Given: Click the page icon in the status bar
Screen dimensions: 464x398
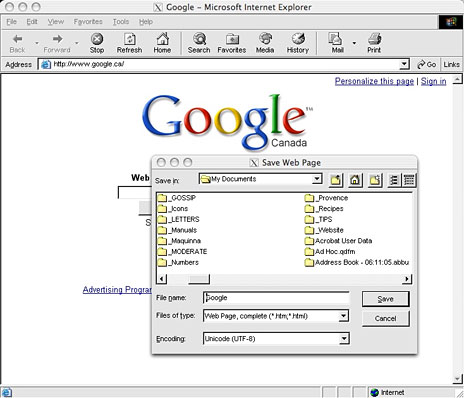Looking at the screenshot, I should (x=7, y=392).
